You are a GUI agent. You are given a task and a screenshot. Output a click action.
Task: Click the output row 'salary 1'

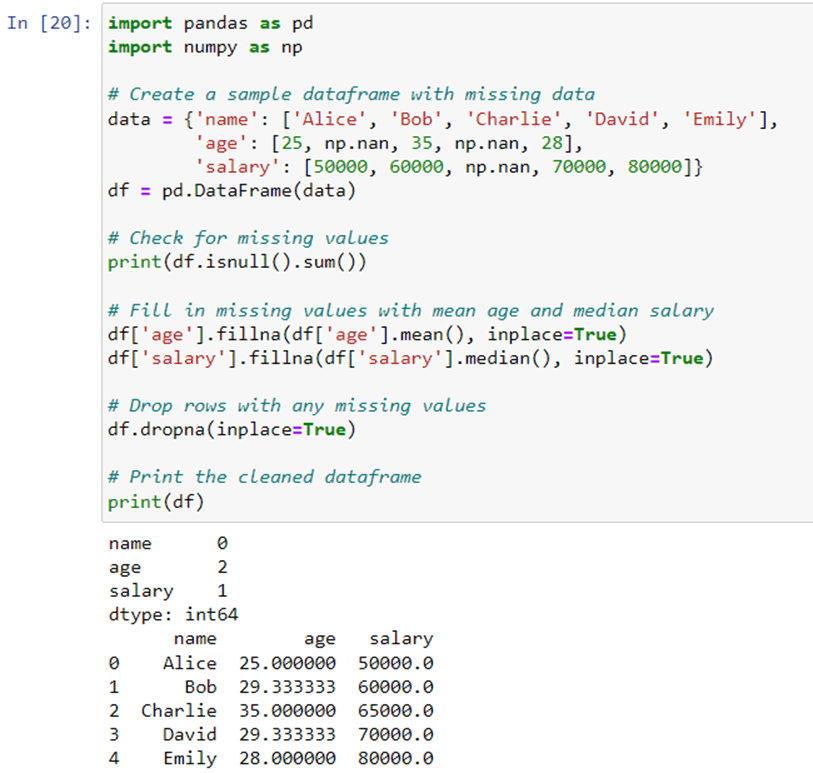point(168,591)
